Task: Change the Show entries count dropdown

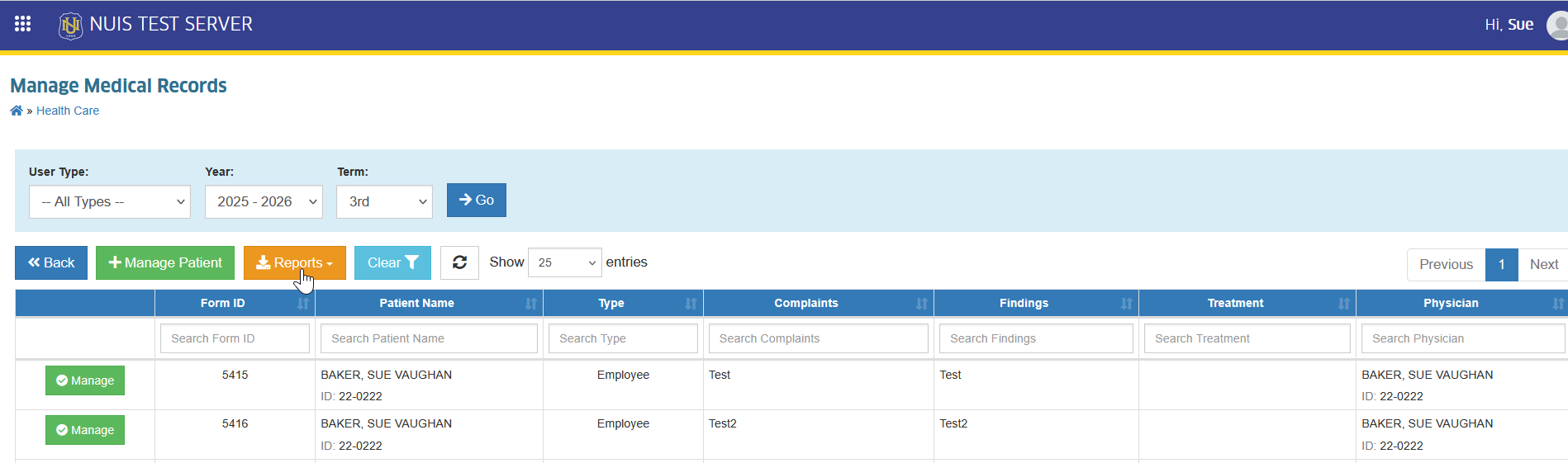Action: (x=565, y=262)
